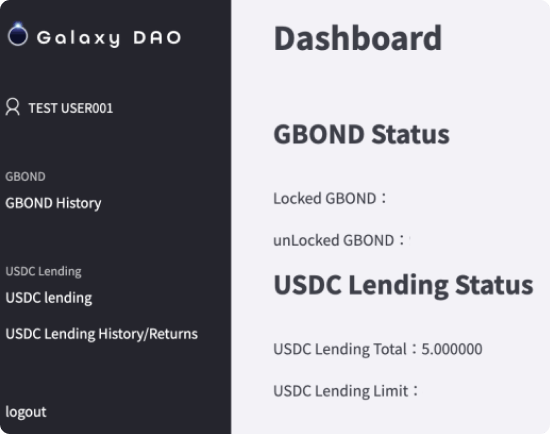This screenshot has width=550, height=434.
Task: Click the Galaxy DAO brand text
Action: click(x=109, y=38)
